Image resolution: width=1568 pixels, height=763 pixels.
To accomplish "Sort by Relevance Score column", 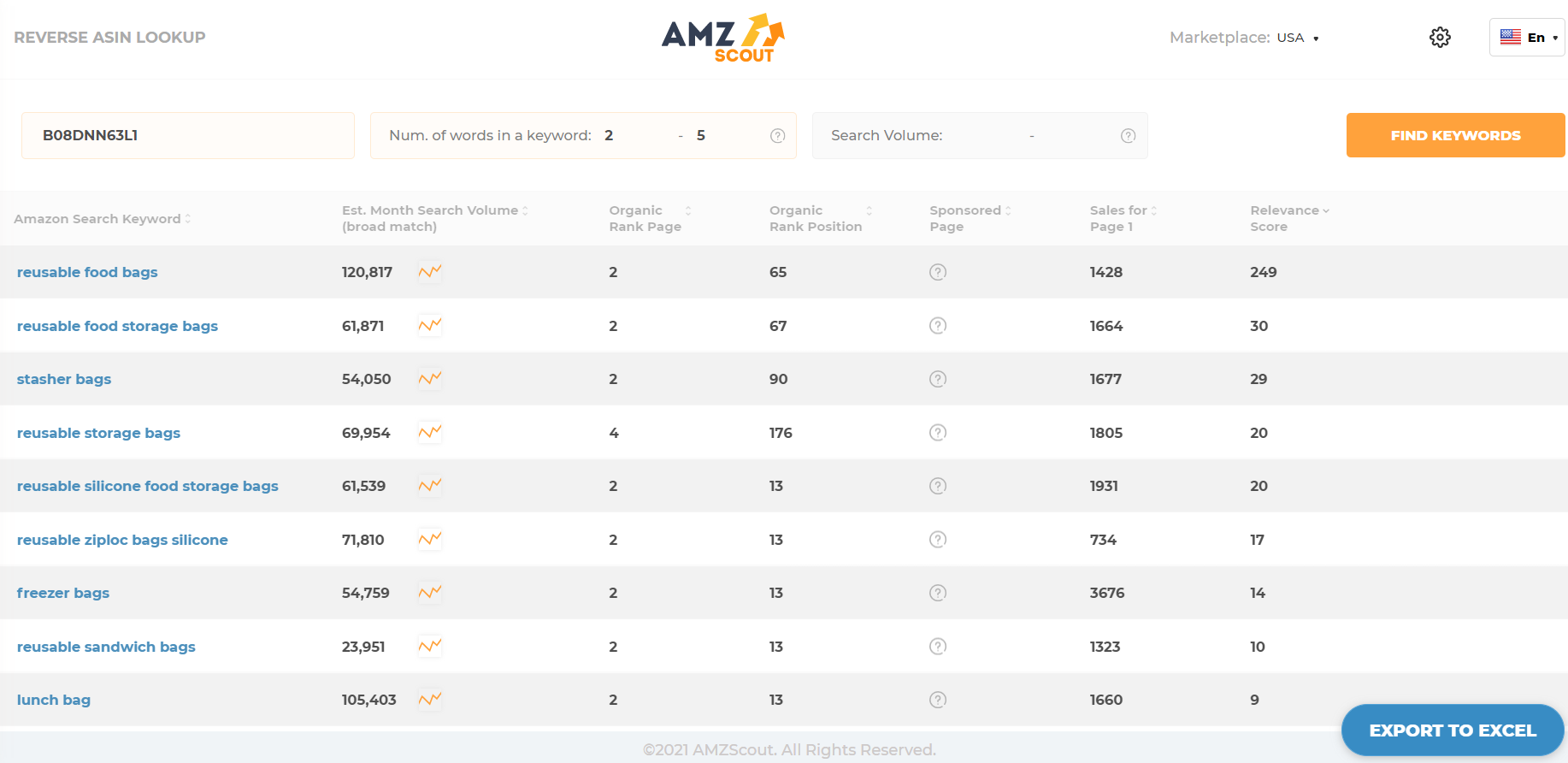I will (x=1289, y=210).
